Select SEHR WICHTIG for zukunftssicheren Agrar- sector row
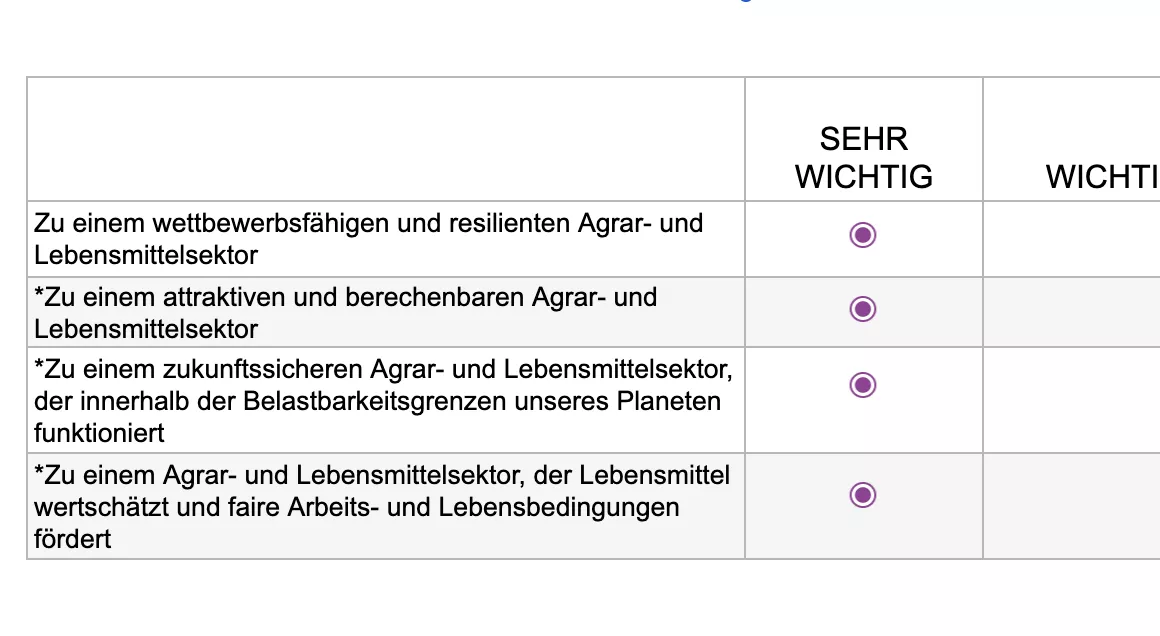 coord(863,385)
